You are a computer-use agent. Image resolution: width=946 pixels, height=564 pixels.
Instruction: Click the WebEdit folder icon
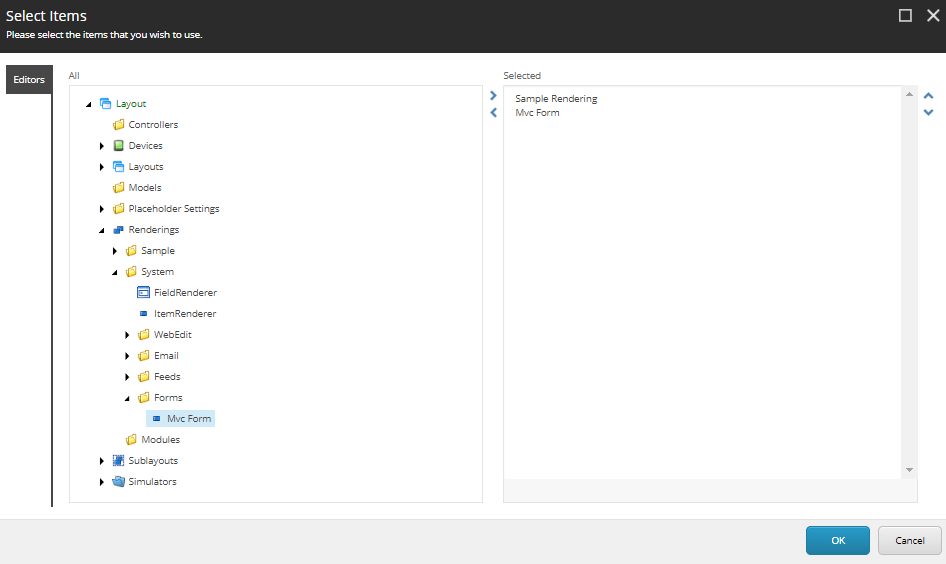(x=144, y=335)
